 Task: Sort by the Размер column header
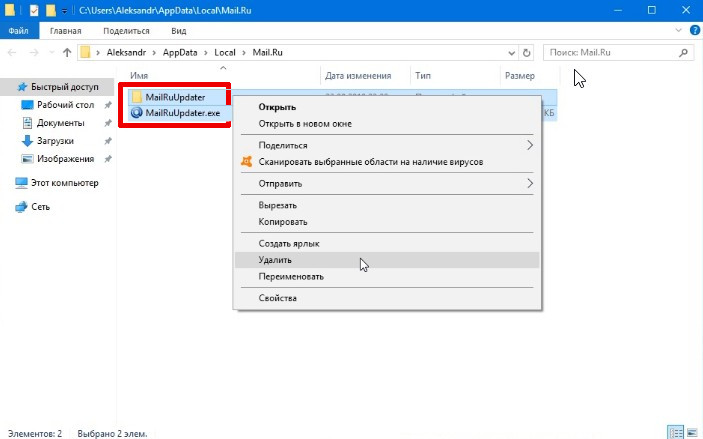[x=520, y=76]
